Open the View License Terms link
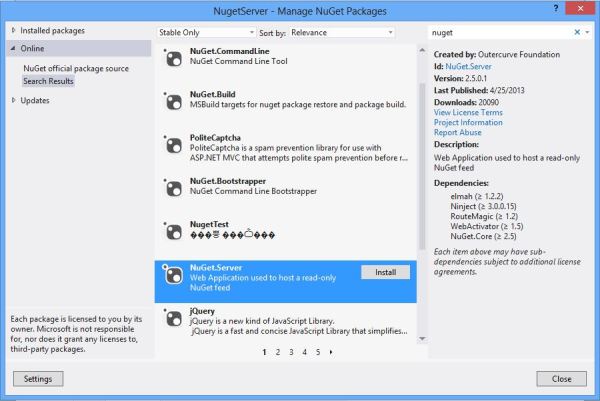Screen dimensions: 600x401 [470, 113]
